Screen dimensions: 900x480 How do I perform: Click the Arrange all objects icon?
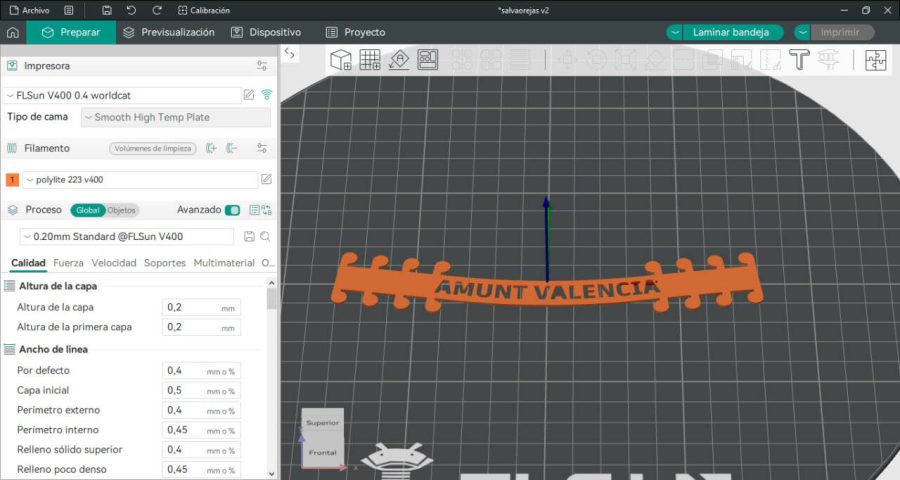pos(428,59)
